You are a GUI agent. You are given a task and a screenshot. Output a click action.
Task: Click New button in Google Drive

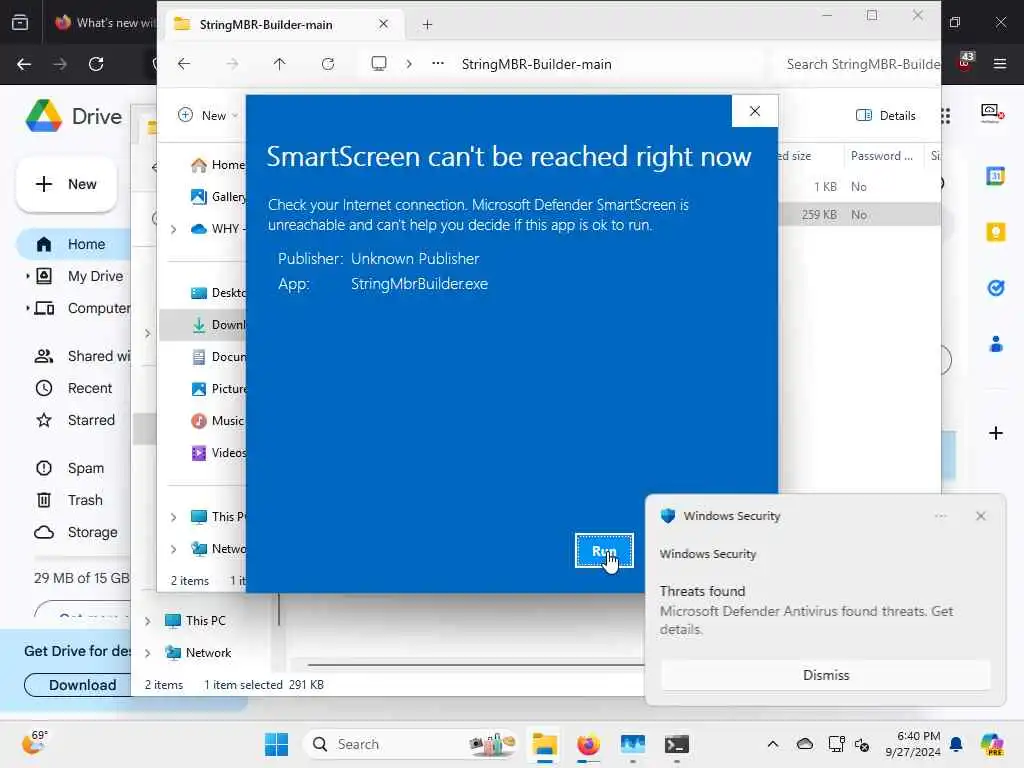66,184
